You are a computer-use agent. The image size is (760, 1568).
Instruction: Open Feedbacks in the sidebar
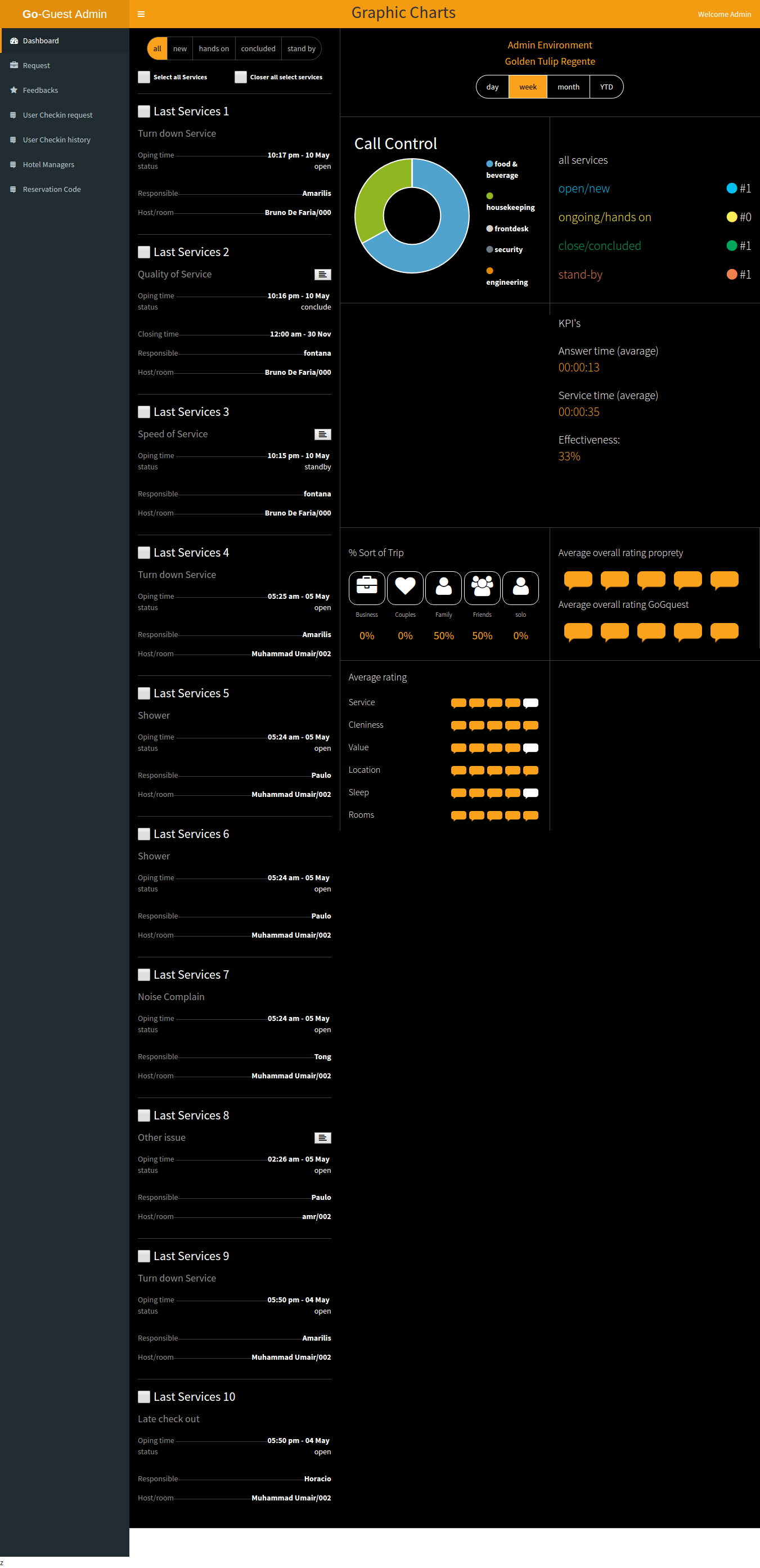pyautogui.click(x=40, y=90)
